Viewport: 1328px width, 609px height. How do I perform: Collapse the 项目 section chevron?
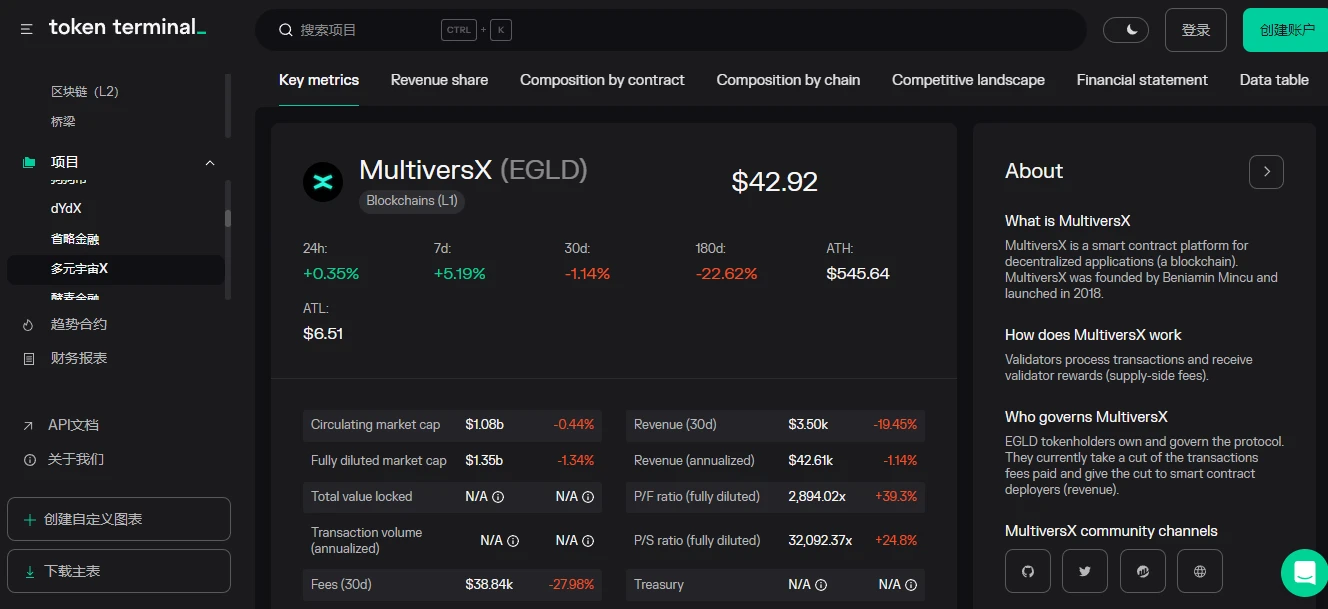[x=210, y=162]
